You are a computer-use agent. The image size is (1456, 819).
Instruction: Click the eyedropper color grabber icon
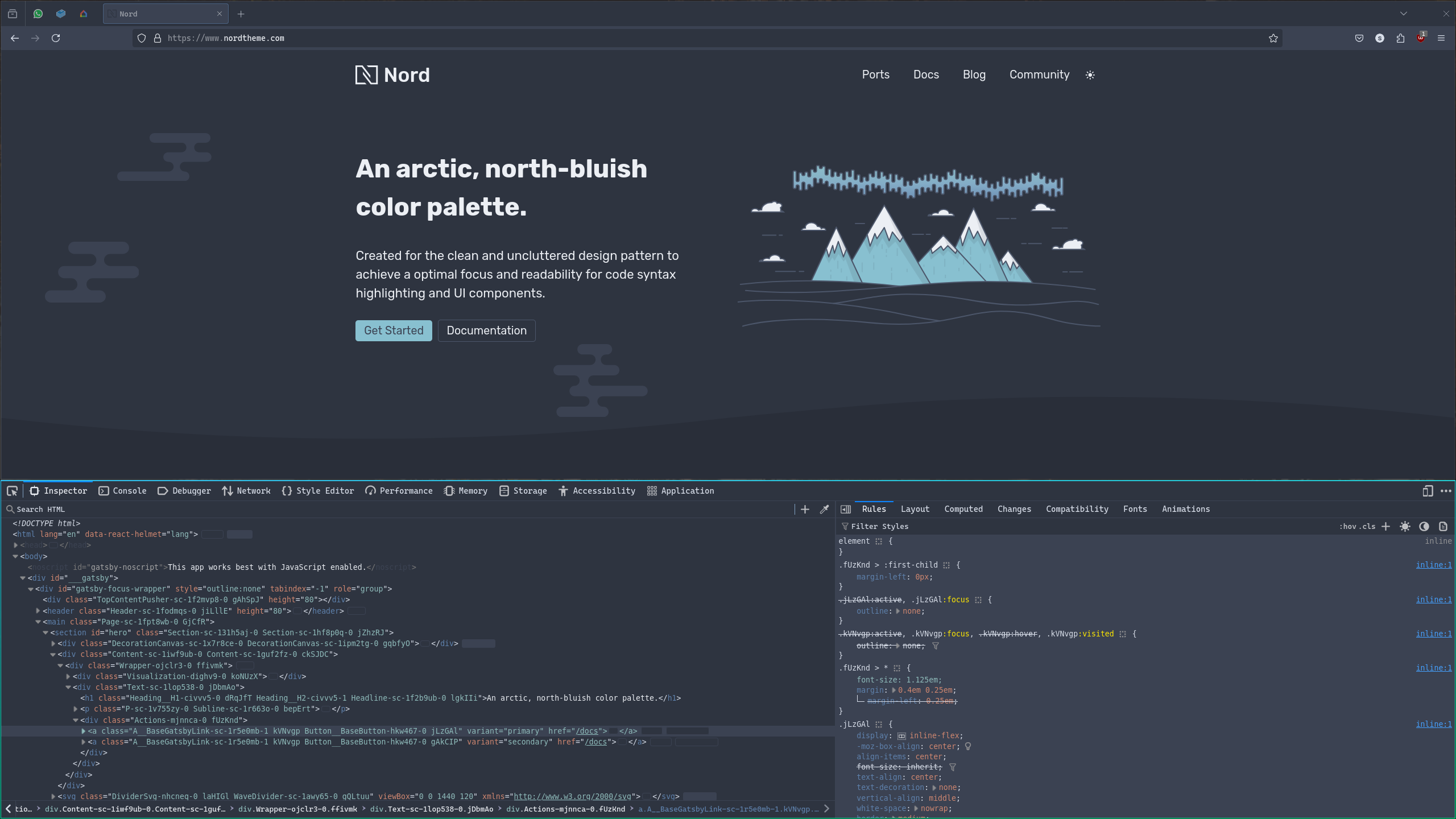824,510
